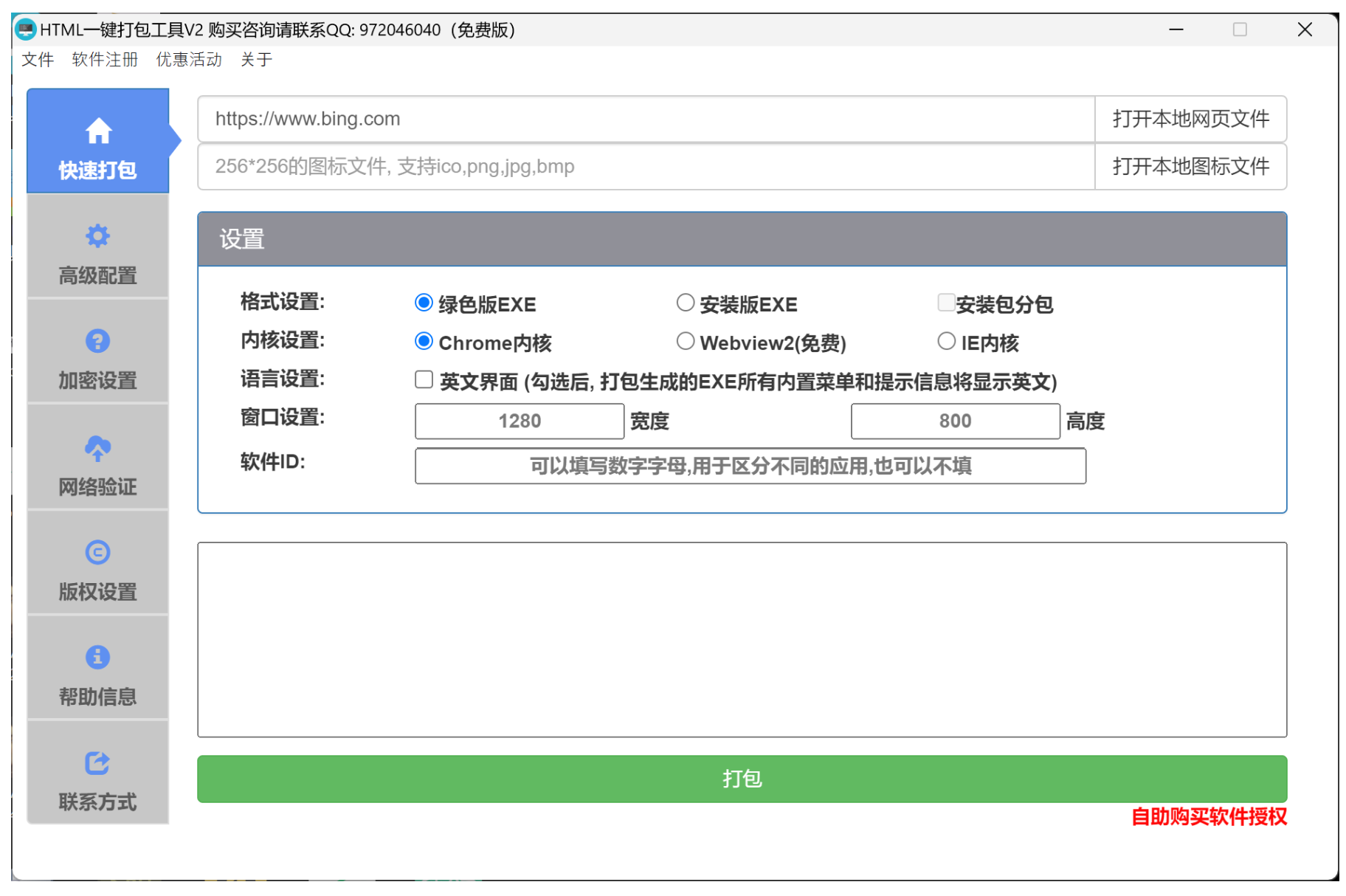1346x896 pixels.
Task: Open 网络验证 cloud upload icon
Action: (x=97, y=447)
